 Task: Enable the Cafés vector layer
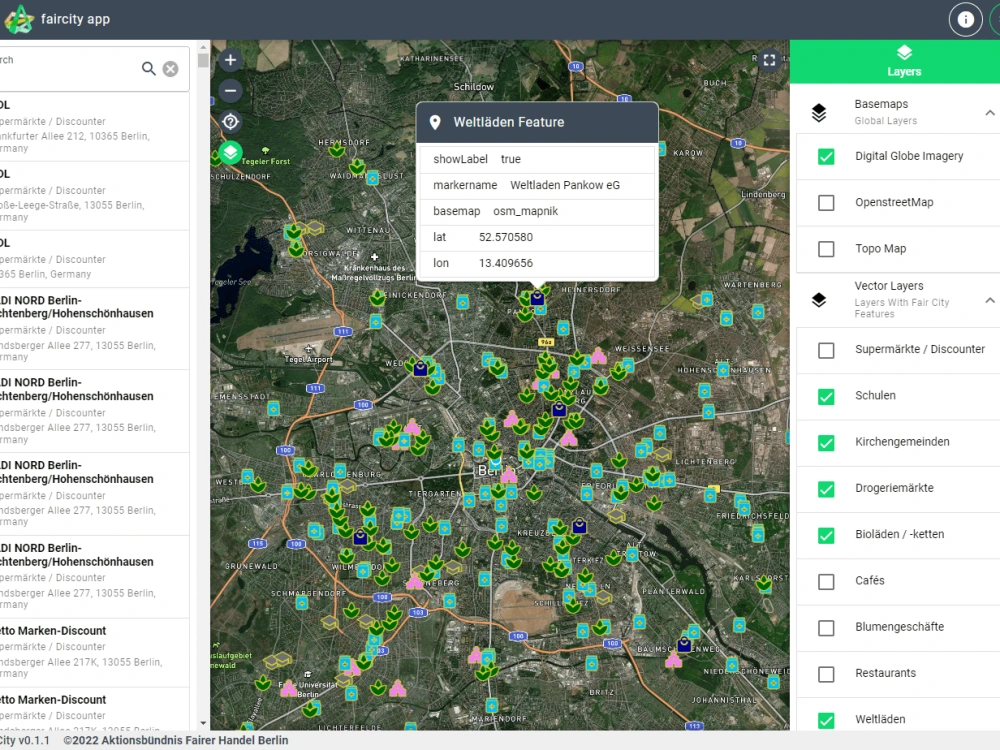coord(826,582)
